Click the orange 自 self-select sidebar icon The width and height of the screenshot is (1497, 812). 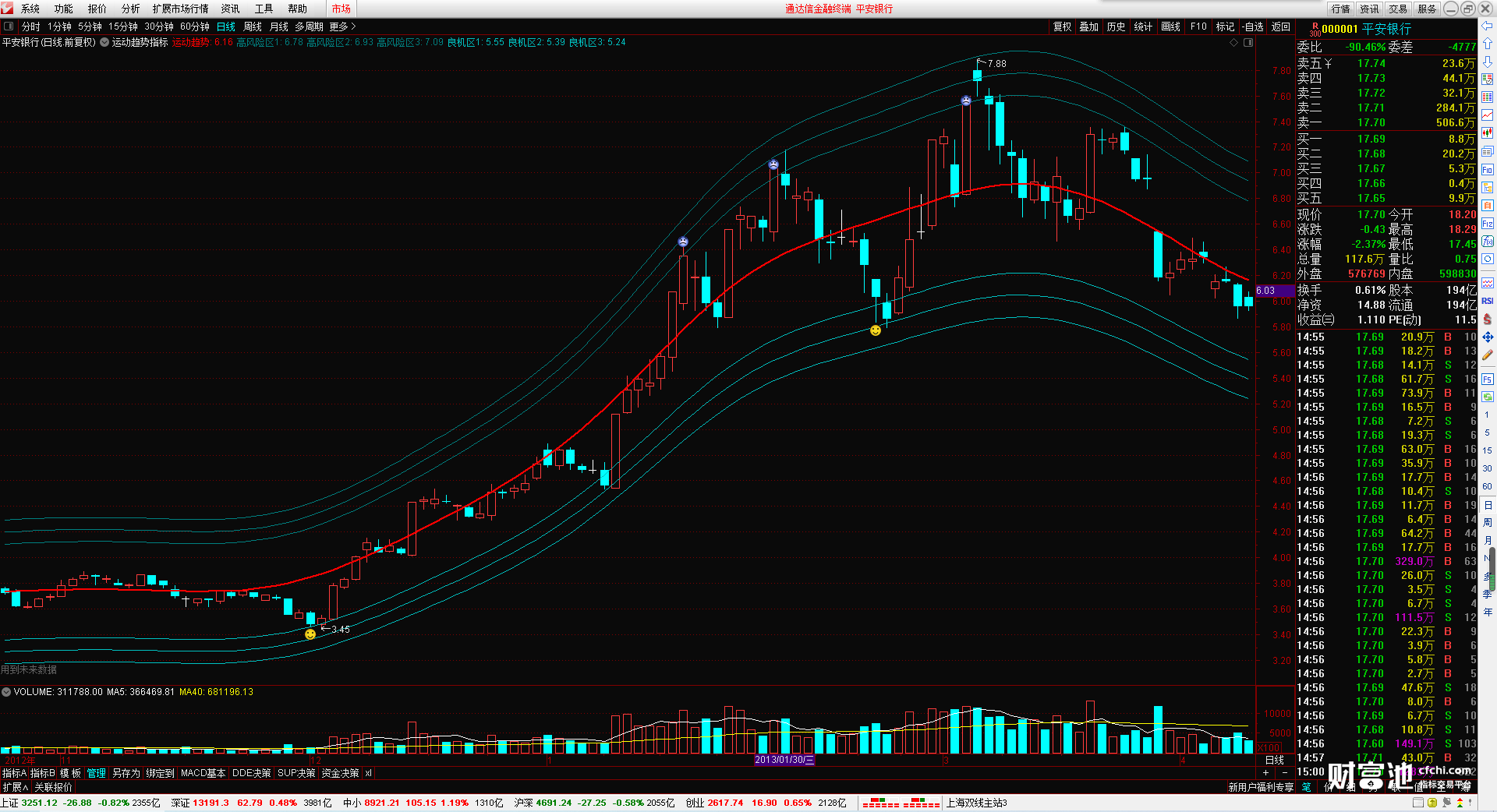coord(1488,205)
